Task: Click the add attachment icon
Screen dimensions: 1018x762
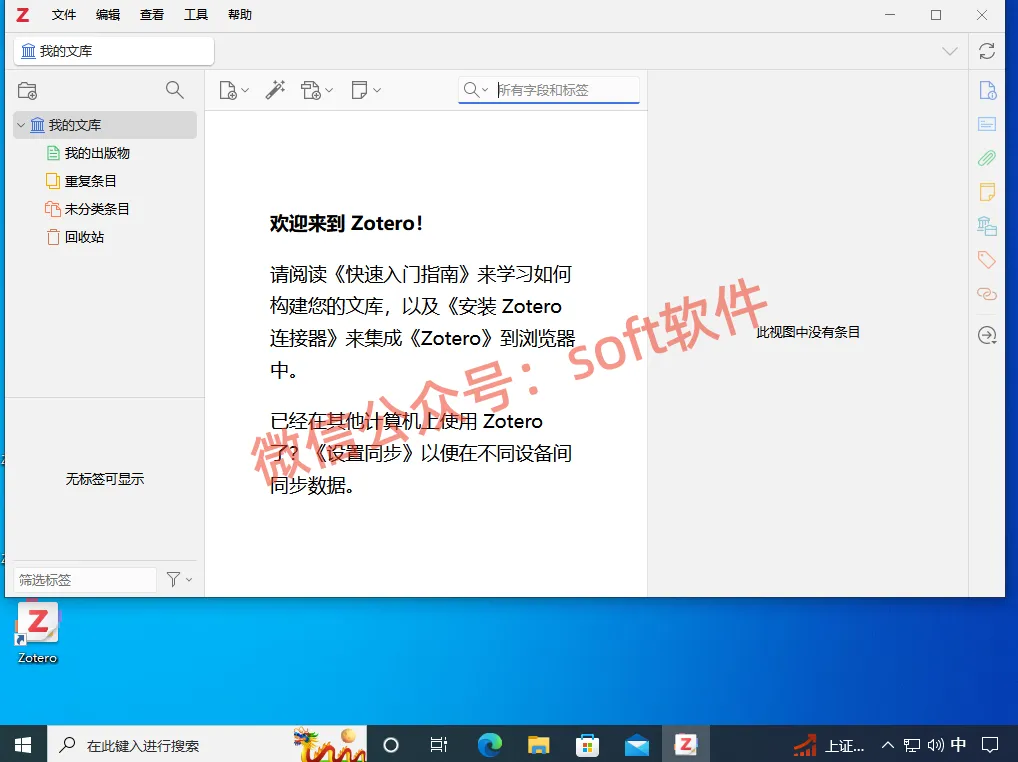Action: click(x=310, y=90)
